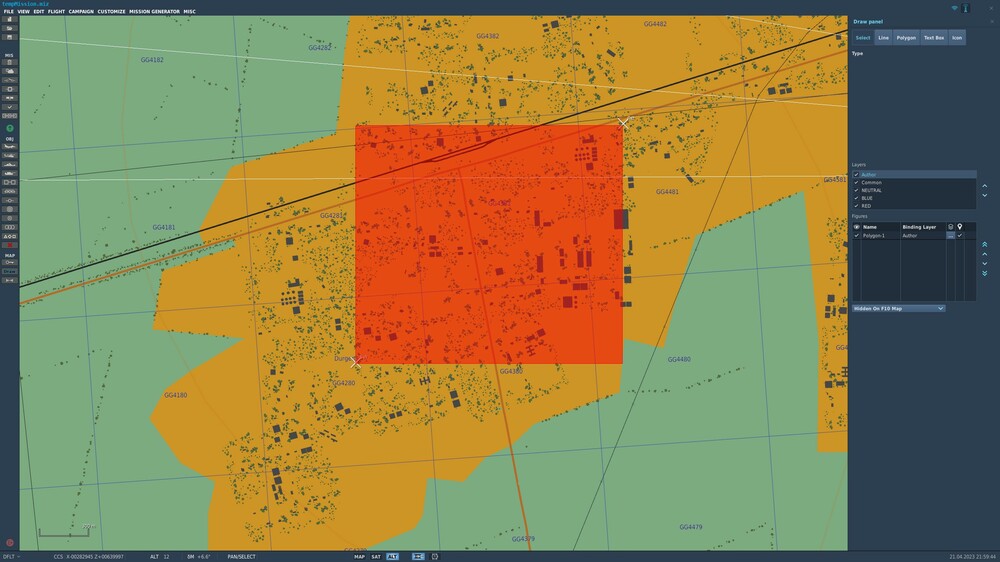Click the New mission icon in left toolbar

[10, 20]
